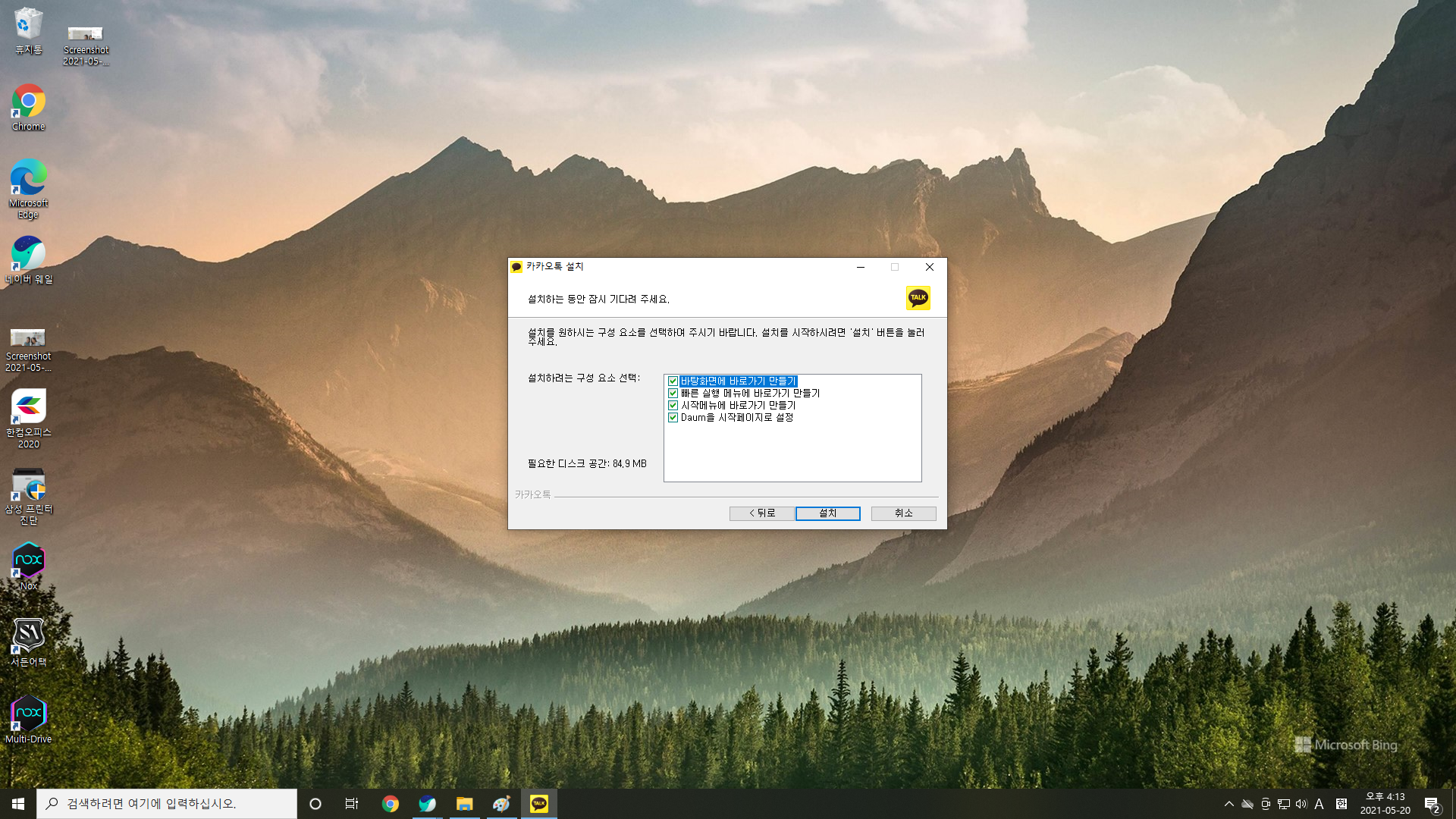Select the Chrome desktop shortcut
The image size is (1456, 819).
click(x=29, y=108)
